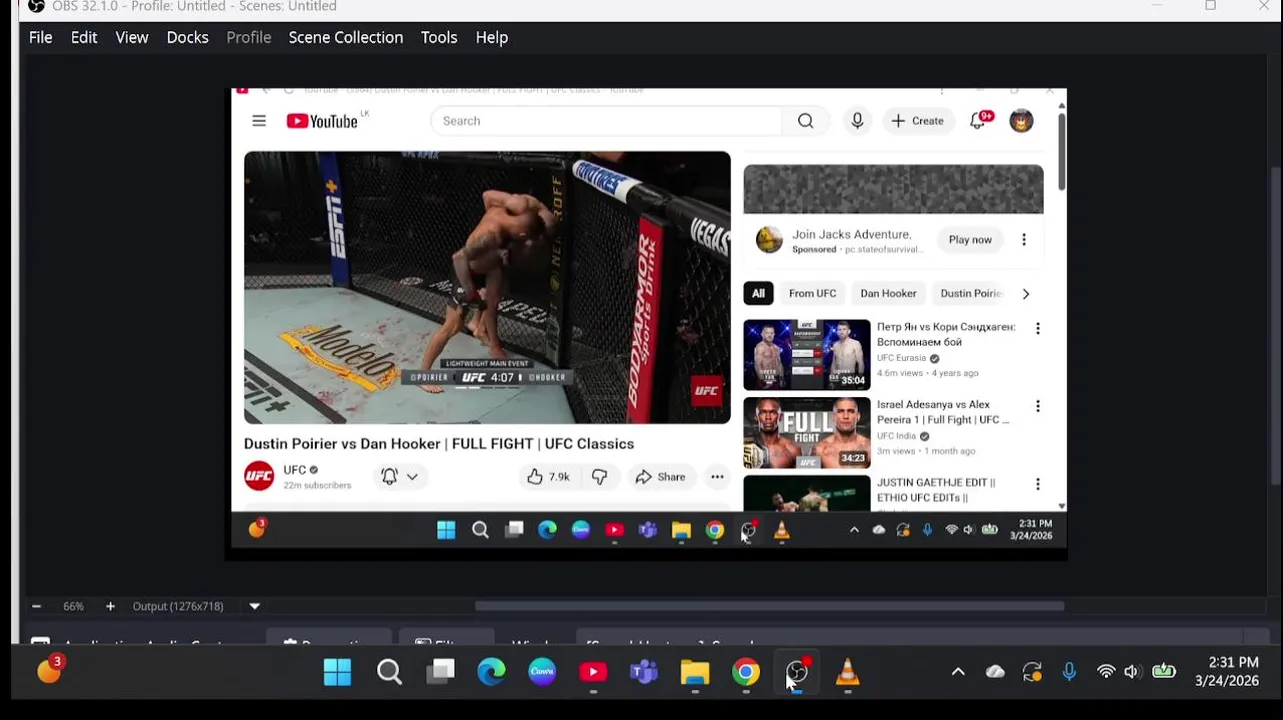1283x720 pixels.
Task: Open the Scene Collection menu
Action: click(x=346, y=37)
